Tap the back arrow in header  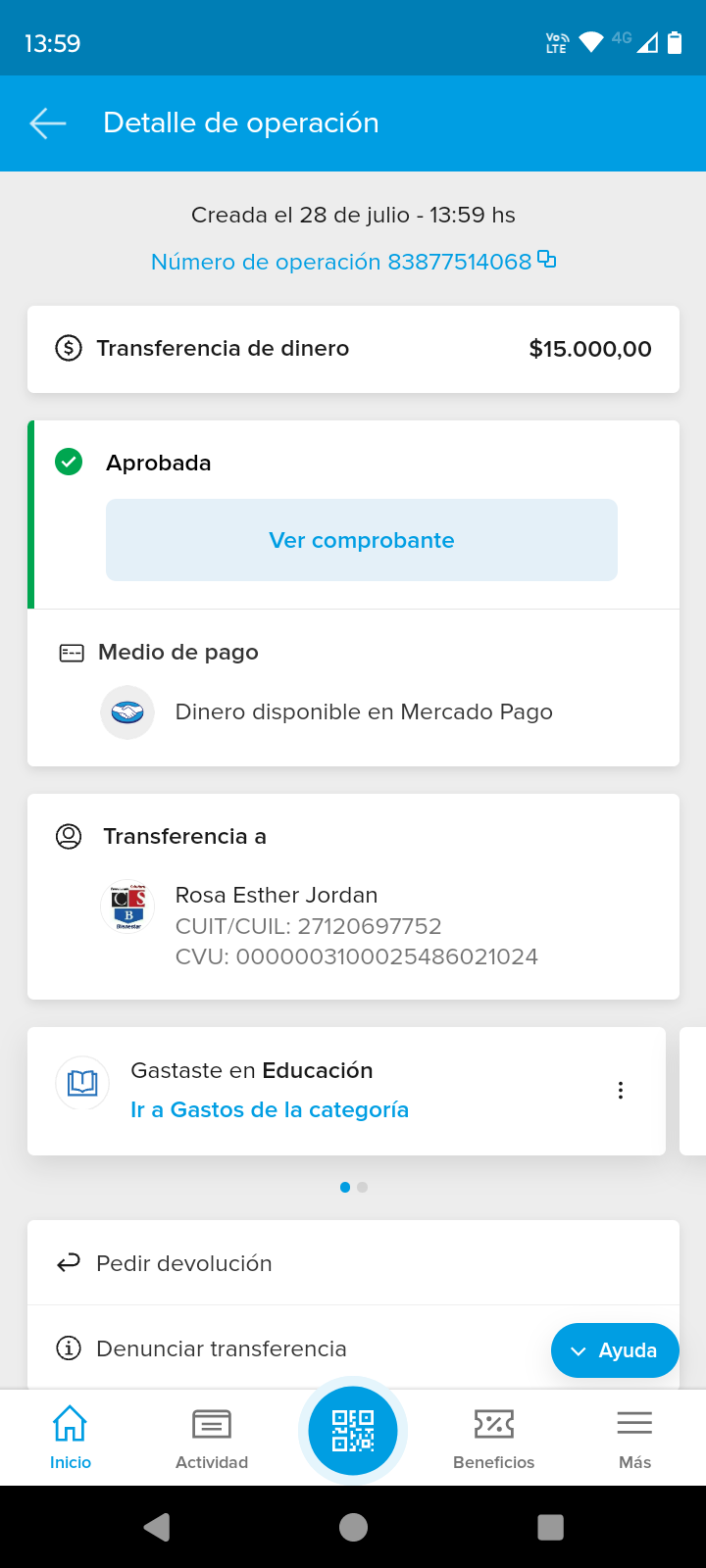48,123
